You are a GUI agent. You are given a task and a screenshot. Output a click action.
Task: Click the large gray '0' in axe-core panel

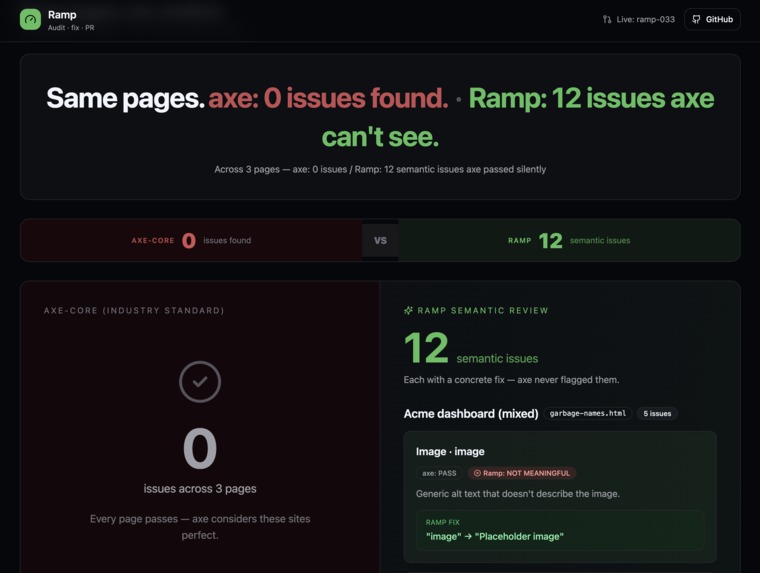click(x=200, y=448)
